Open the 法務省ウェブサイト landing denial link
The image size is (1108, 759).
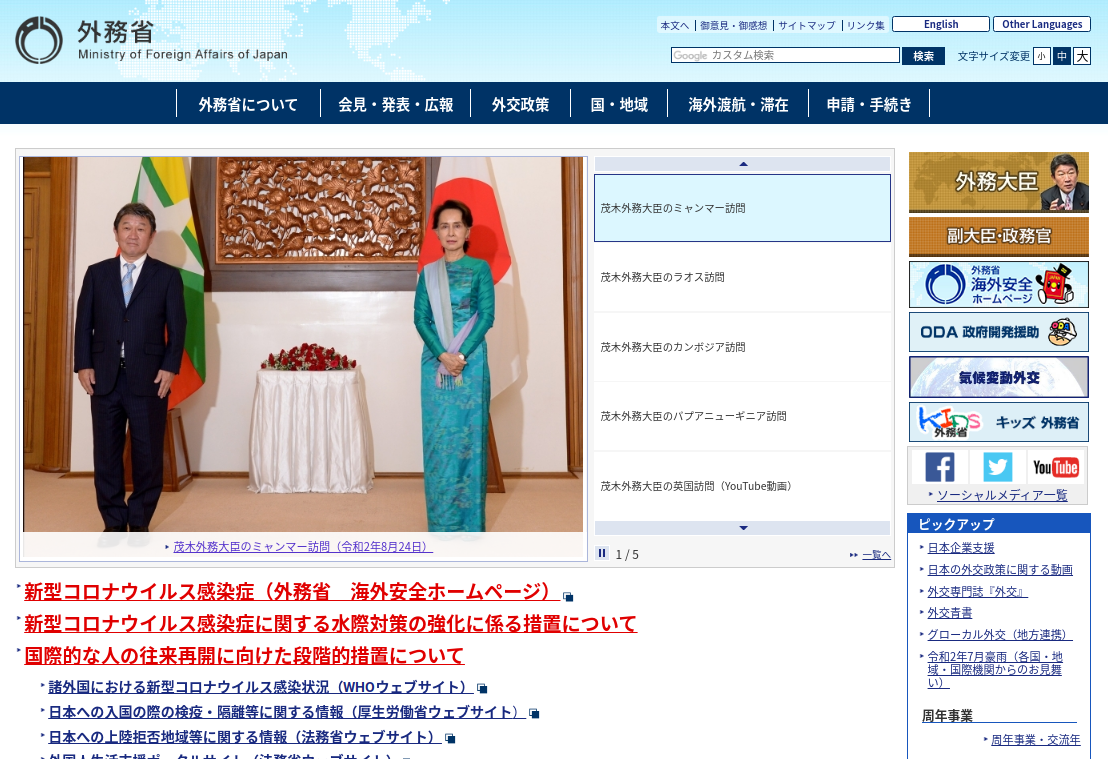(x=244, y=737)
